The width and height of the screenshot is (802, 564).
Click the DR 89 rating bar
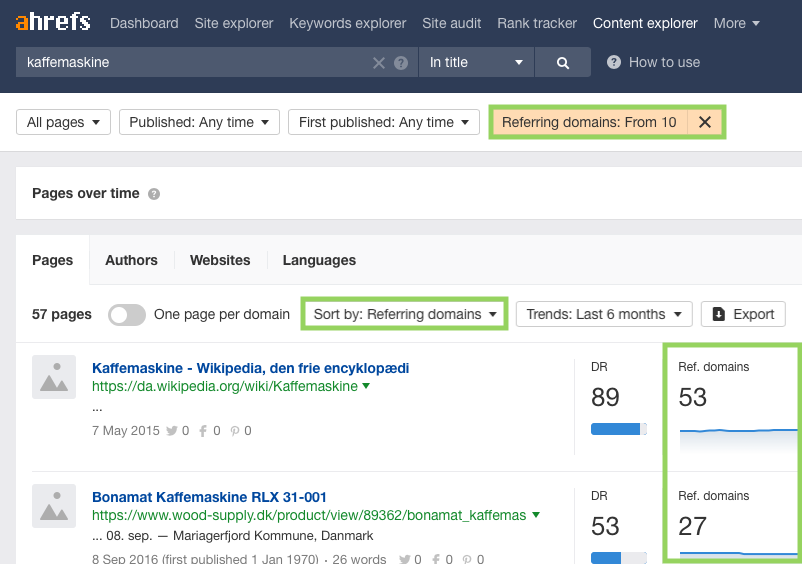click(x=619, y=429)
